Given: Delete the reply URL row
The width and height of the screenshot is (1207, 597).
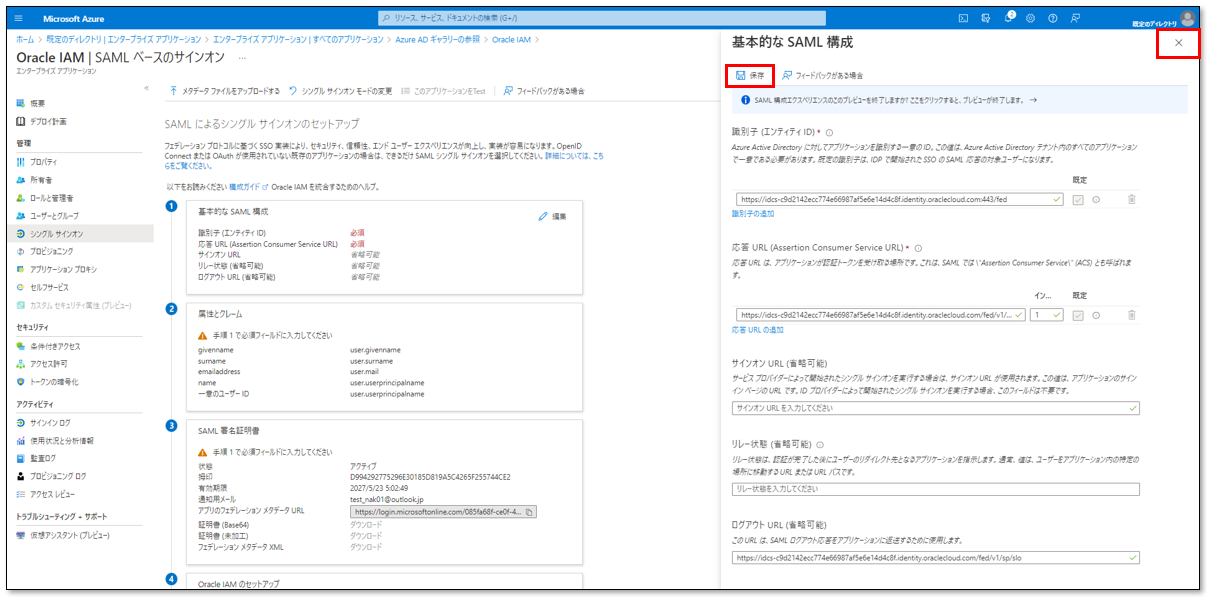Looking at the screenshot, I should tap(1131, 315).
